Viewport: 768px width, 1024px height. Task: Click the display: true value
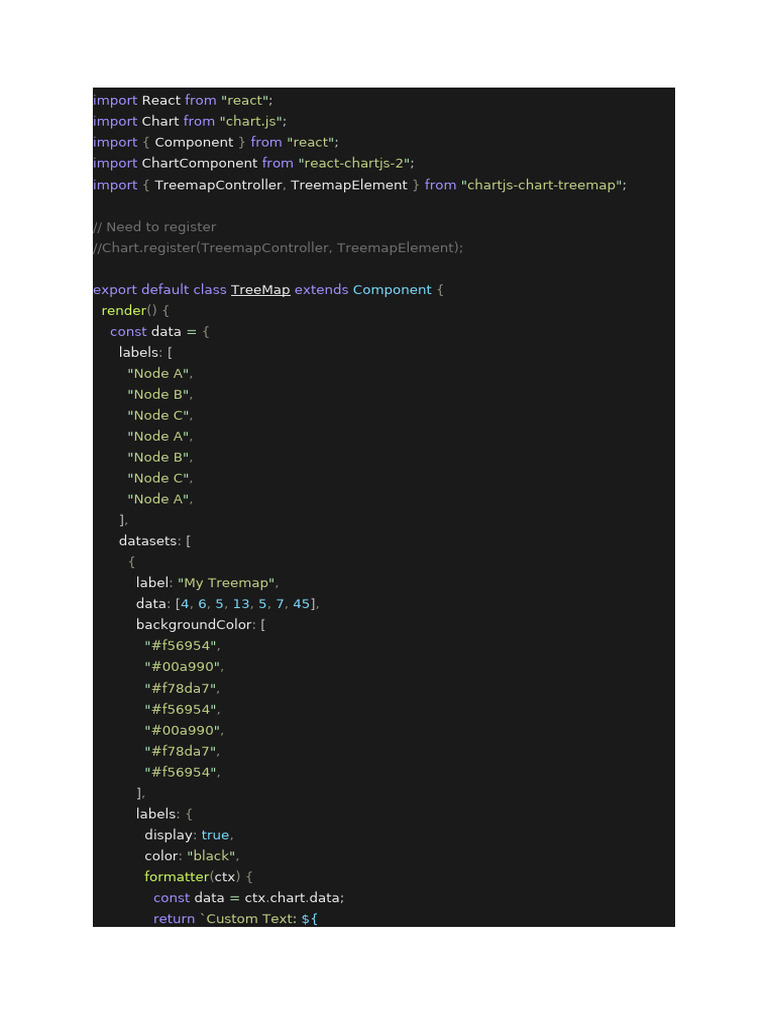tap(215, 835)
